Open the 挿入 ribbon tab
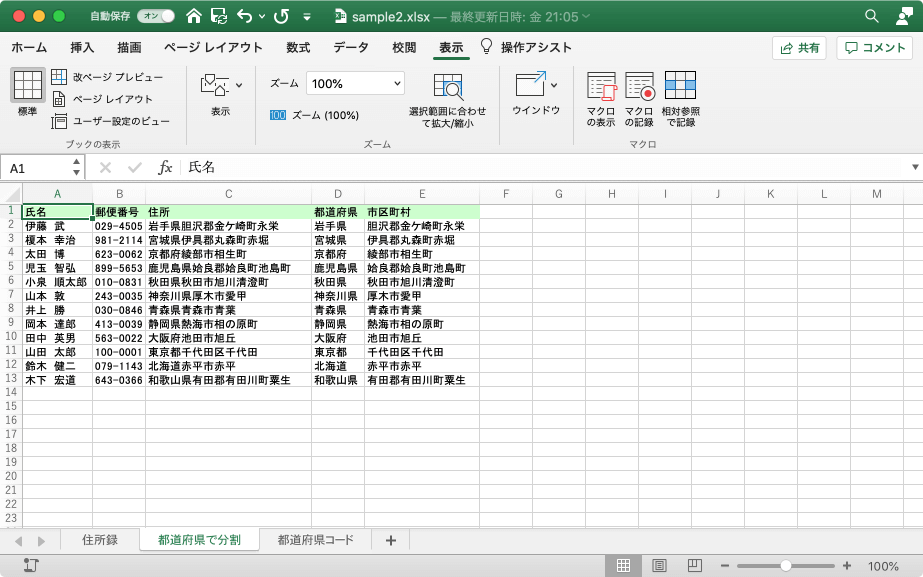This screenshot has width=923, height=577. coord(82,48)
